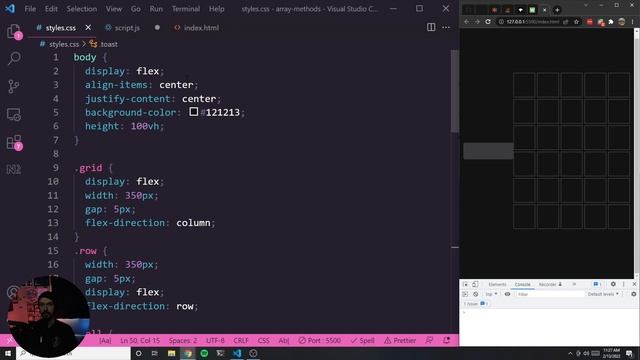The height and width of the screenshot is (360, 640).
Task: Open the Help menu
Action: coord(217,9)
